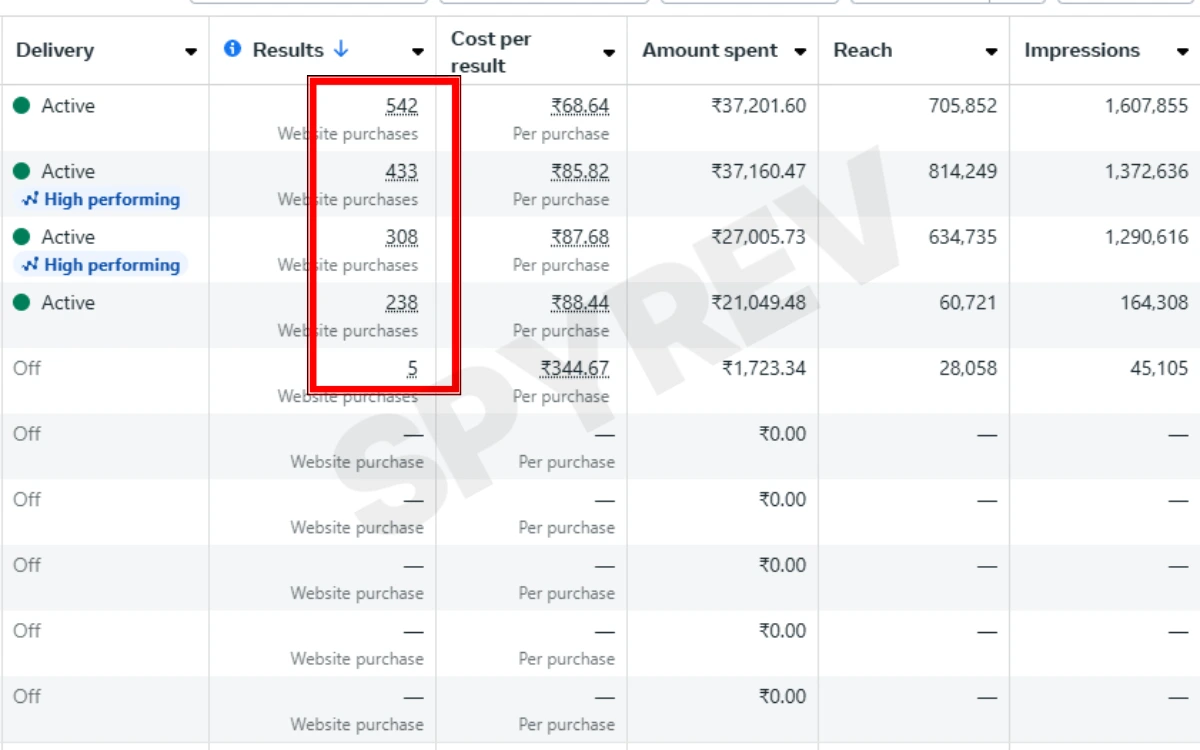Expand the Reach column dropdown arrow
Image resolution: width=1200 pixels, height=750 pixels.
click(990, 52)
